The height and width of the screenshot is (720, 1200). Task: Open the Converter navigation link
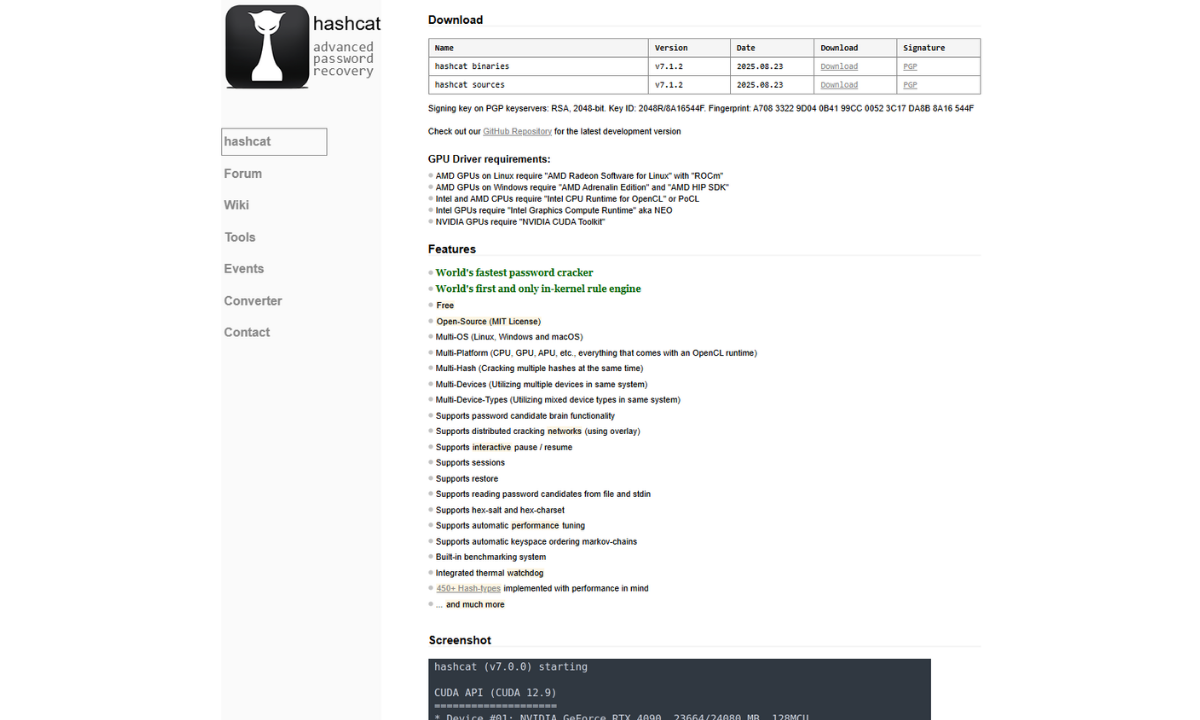(253, 301)
